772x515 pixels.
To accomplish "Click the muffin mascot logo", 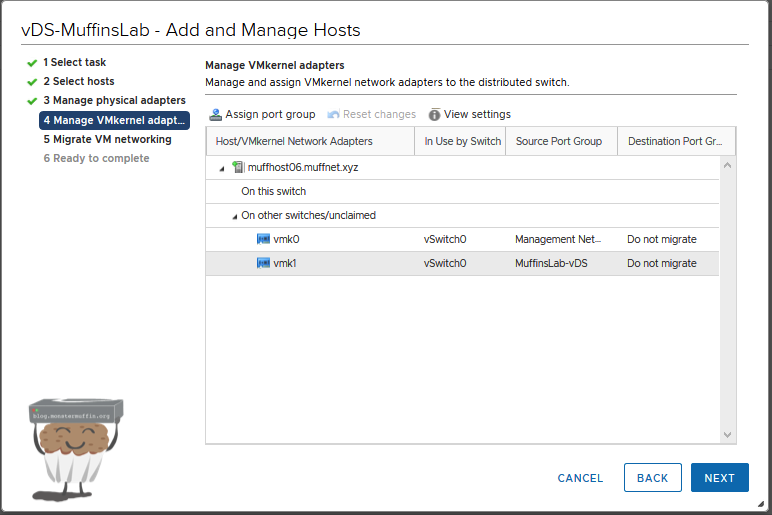I will point(76,447).
